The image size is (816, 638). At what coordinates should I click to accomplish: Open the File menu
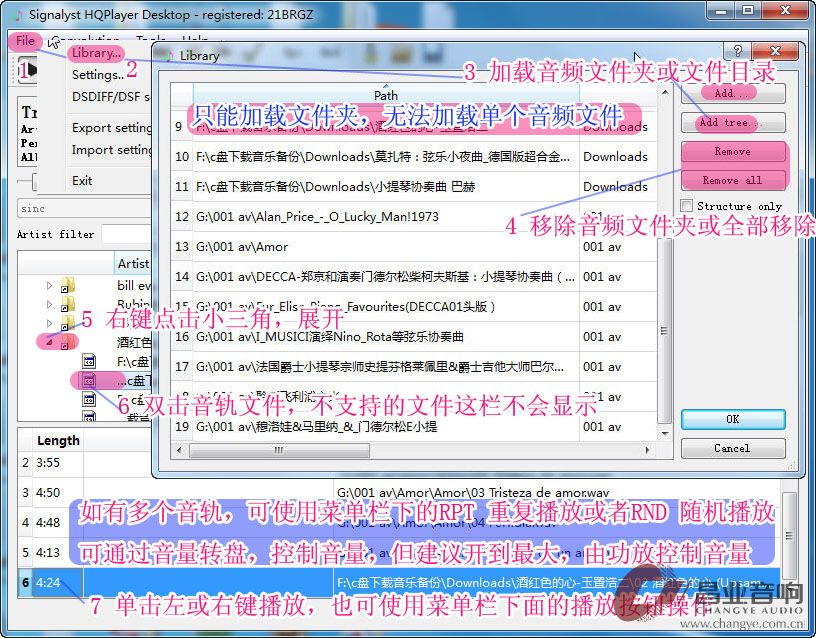pos(25,41)
